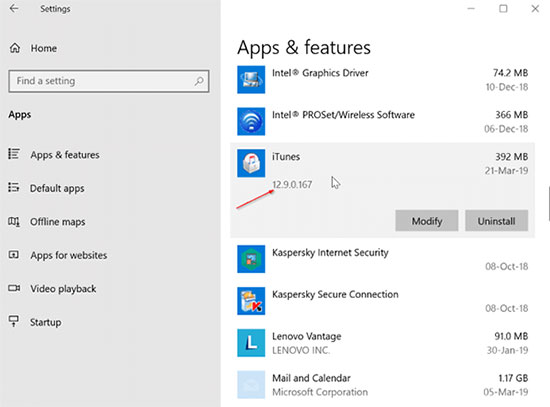Image resolution: width=550 pixels, height=407 pixels.
Task: Click the search magnifier in Find a setting
Action: point(199,81)
